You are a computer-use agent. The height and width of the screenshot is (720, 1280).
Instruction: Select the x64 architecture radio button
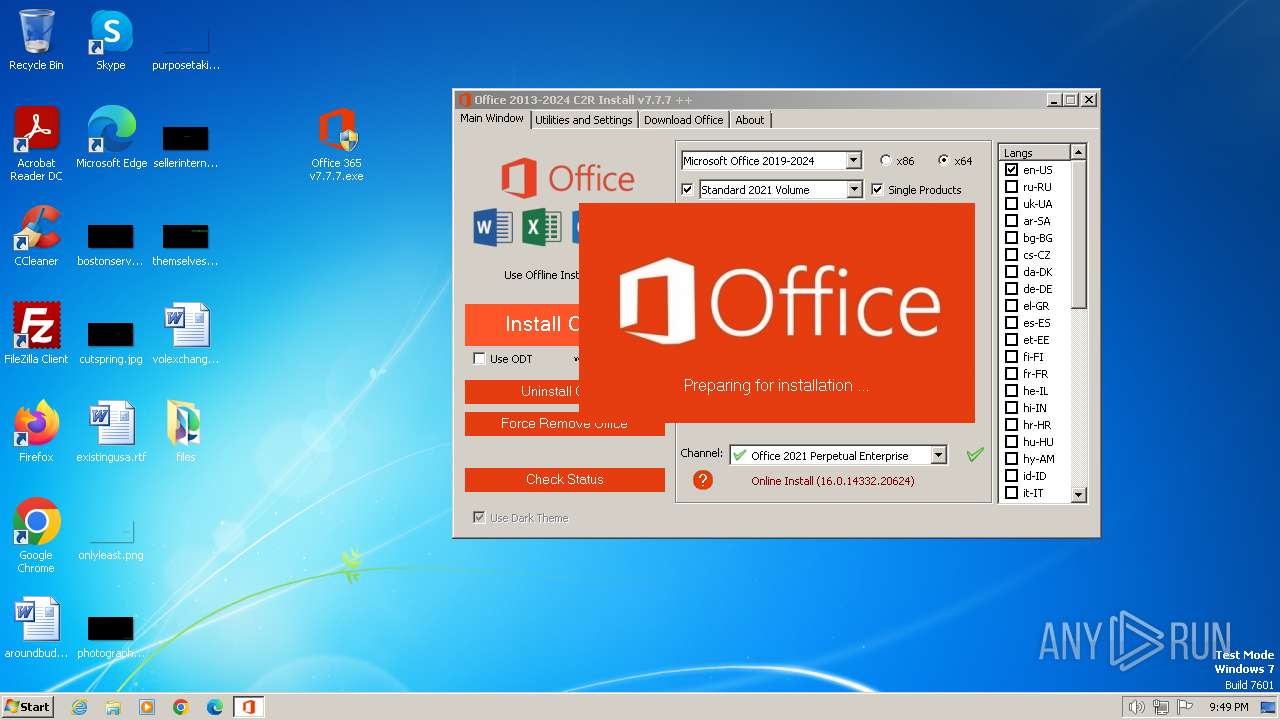[943, 160]
